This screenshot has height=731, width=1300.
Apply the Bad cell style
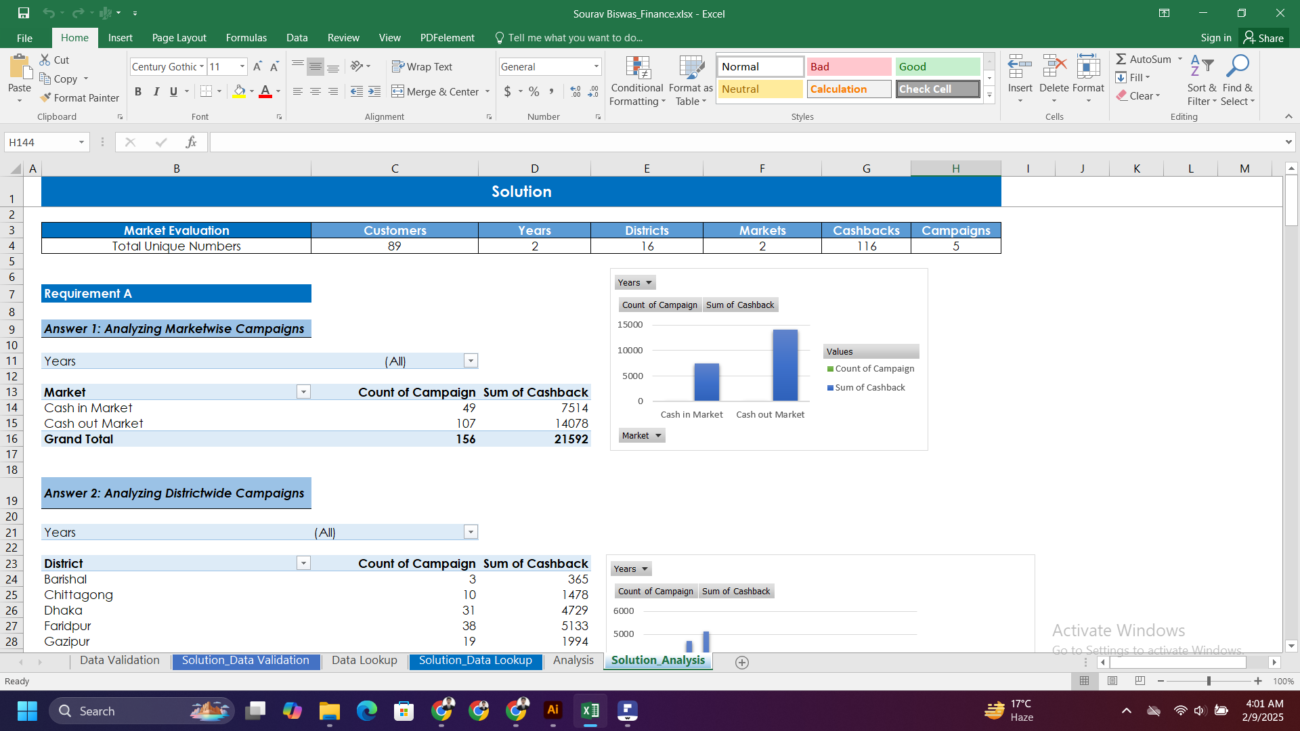click(849, 67)
